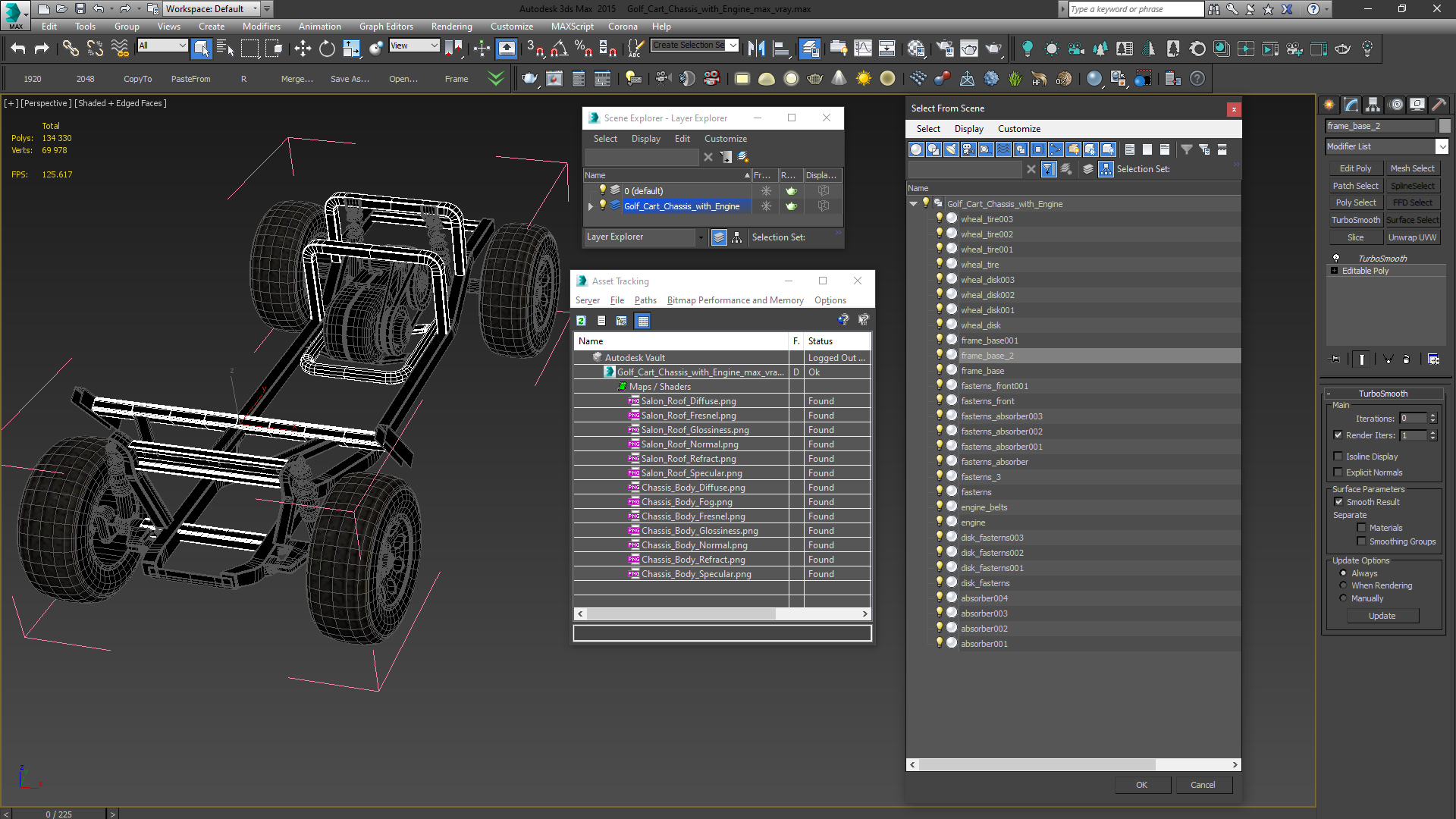Click Display Cameras filter in Select From Scene

pos(968,149)
